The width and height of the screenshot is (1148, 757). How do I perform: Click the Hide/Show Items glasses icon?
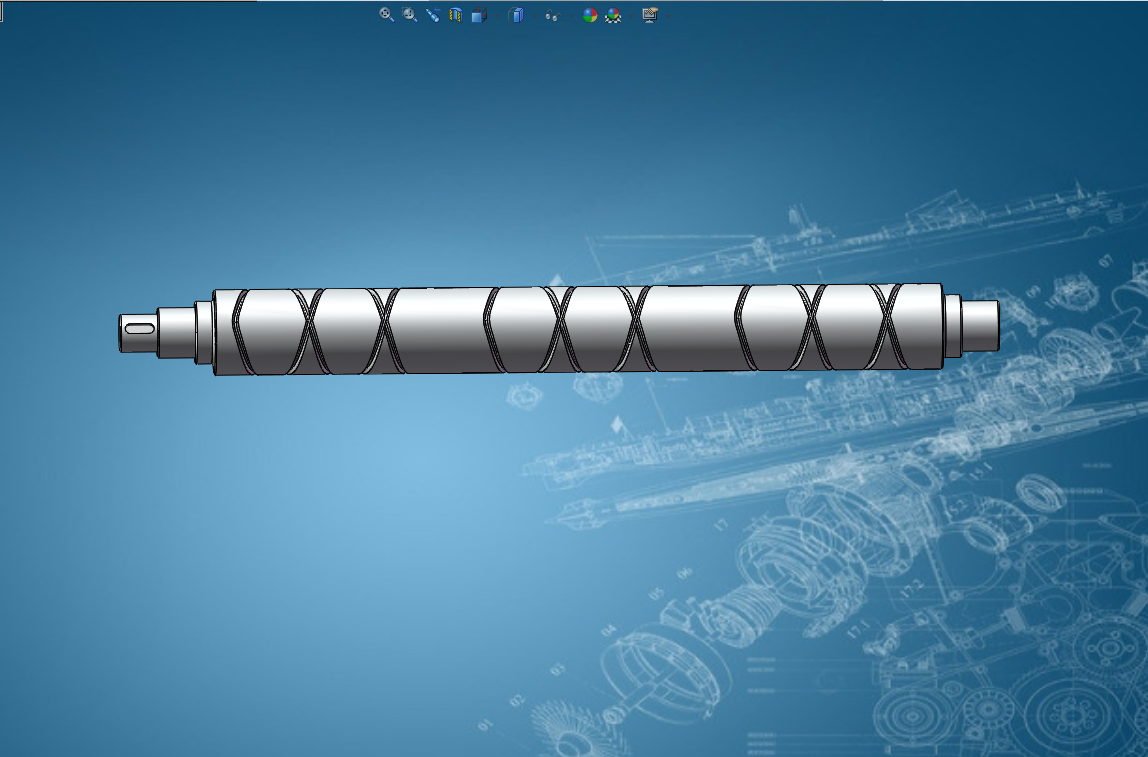coord(553,16)
